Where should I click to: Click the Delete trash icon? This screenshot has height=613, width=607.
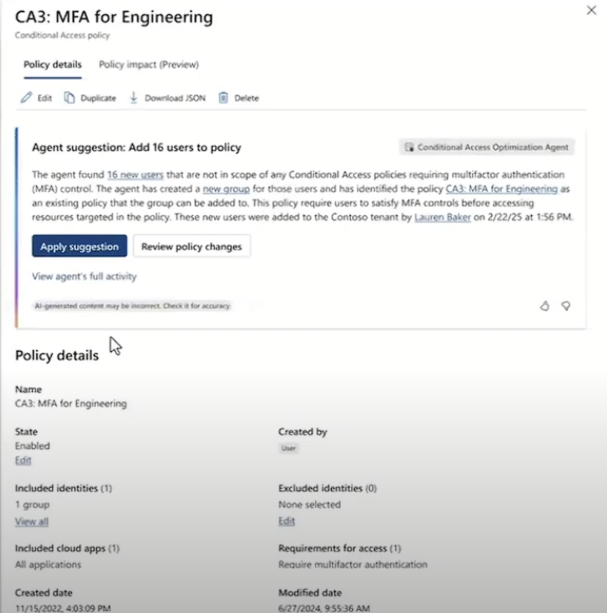(223, 98)
